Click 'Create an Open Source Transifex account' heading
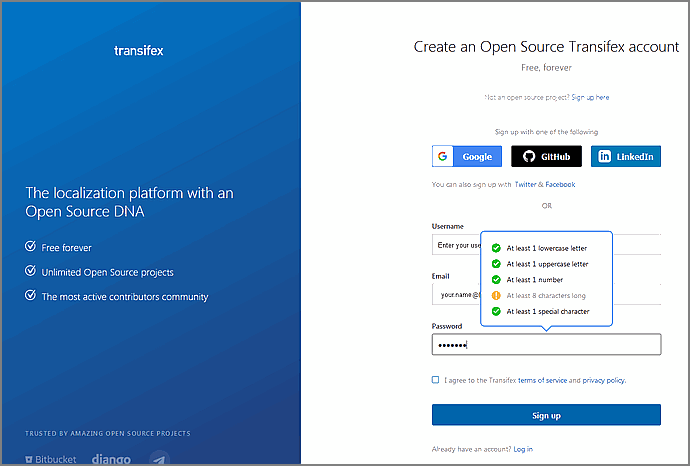This screenshot has width=690, height=466. pos(546,47)
